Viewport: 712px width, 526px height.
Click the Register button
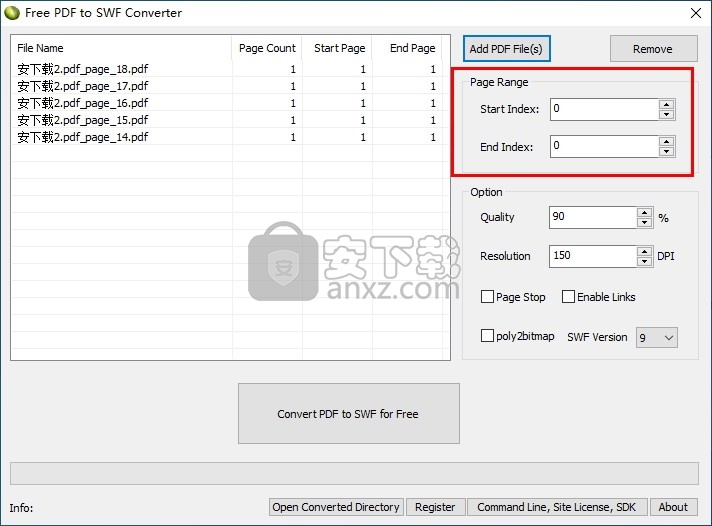[435, 507]
